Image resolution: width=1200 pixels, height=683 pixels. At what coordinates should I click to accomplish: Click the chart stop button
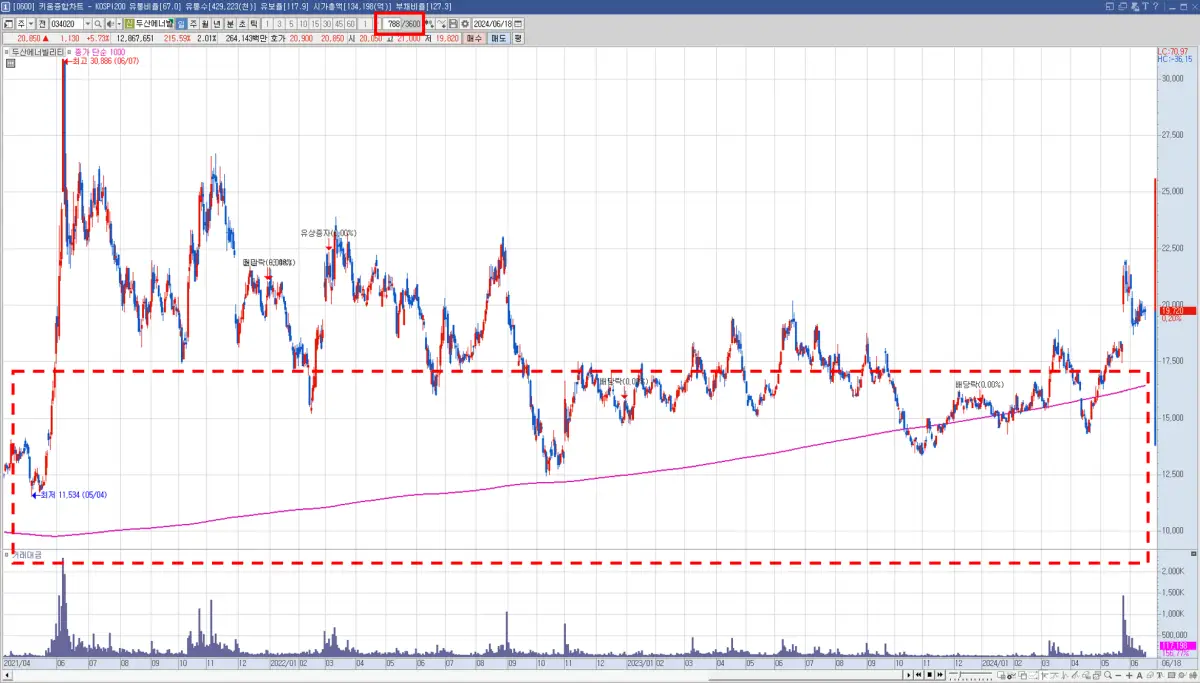[930, 675]
